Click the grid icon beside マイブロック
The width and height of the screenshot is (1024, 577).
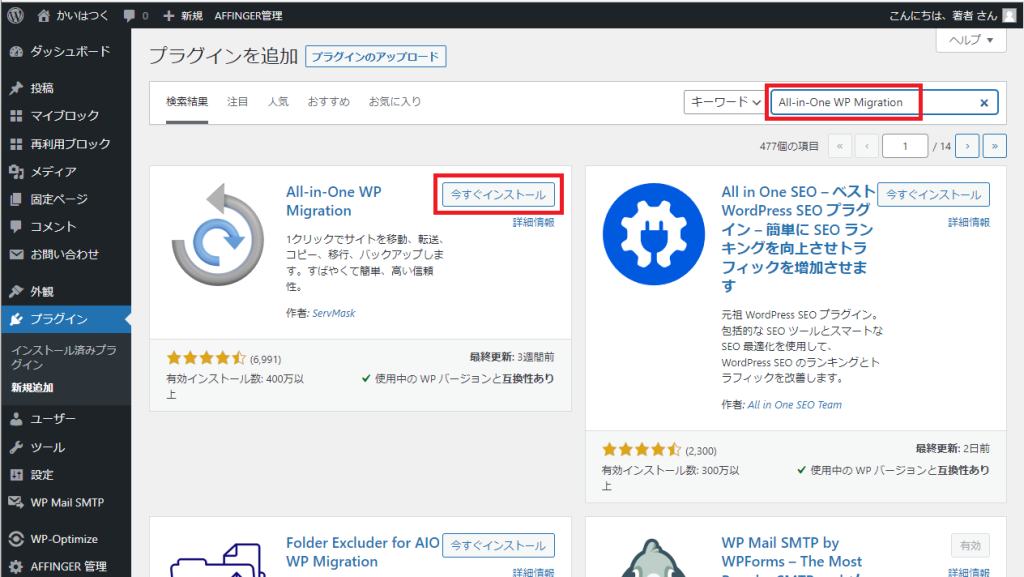tap(16, 116)
